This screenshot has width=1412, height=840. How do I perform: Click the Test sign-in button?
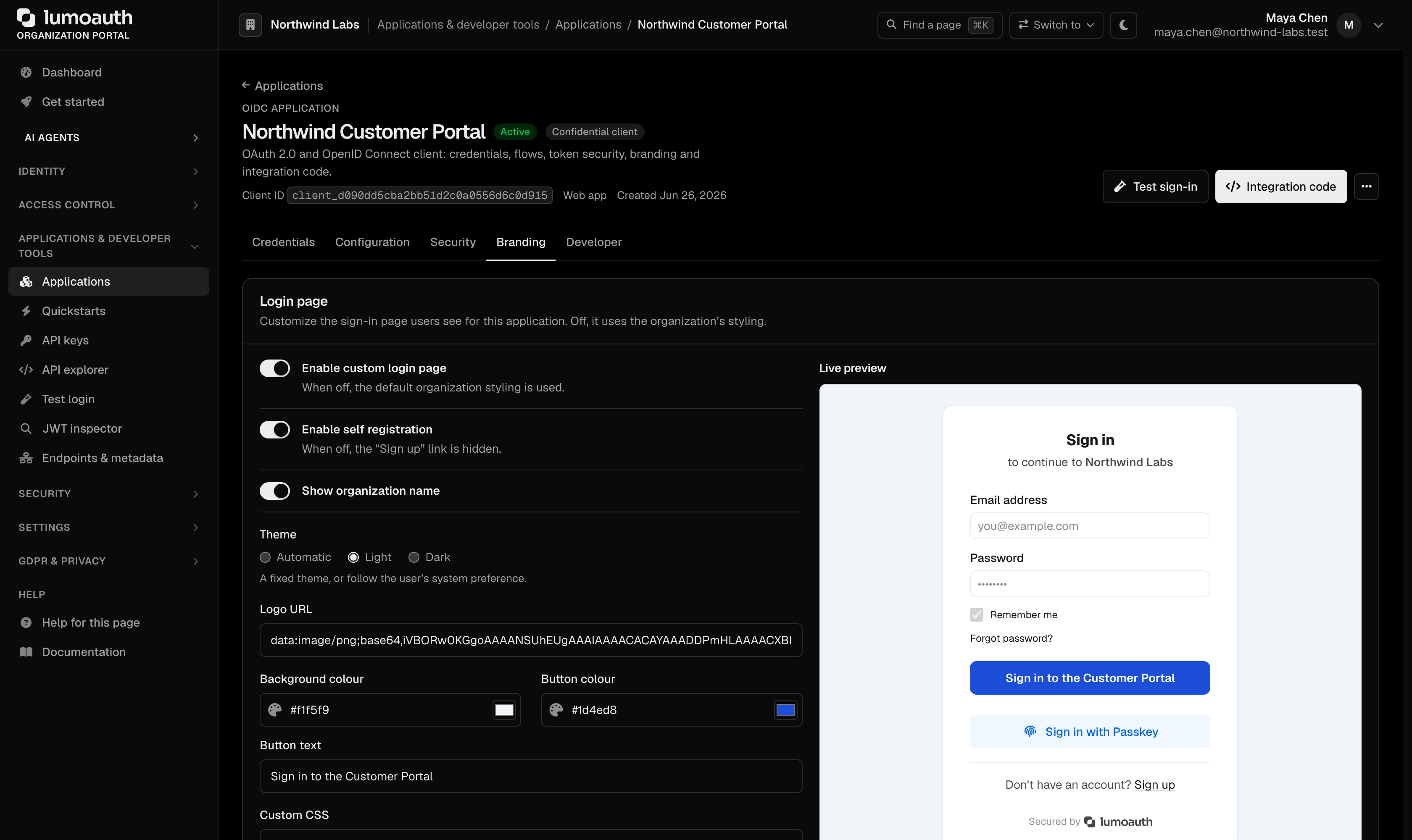click(x=1155, y=186)
